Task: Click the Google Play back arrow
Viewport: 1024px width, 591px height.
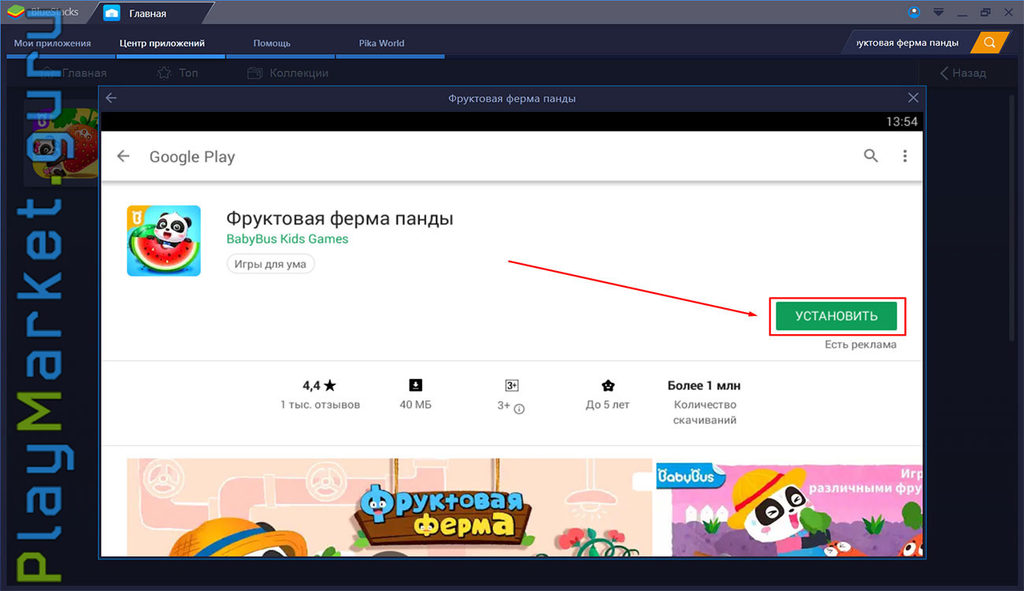Action: pos(123,156)
